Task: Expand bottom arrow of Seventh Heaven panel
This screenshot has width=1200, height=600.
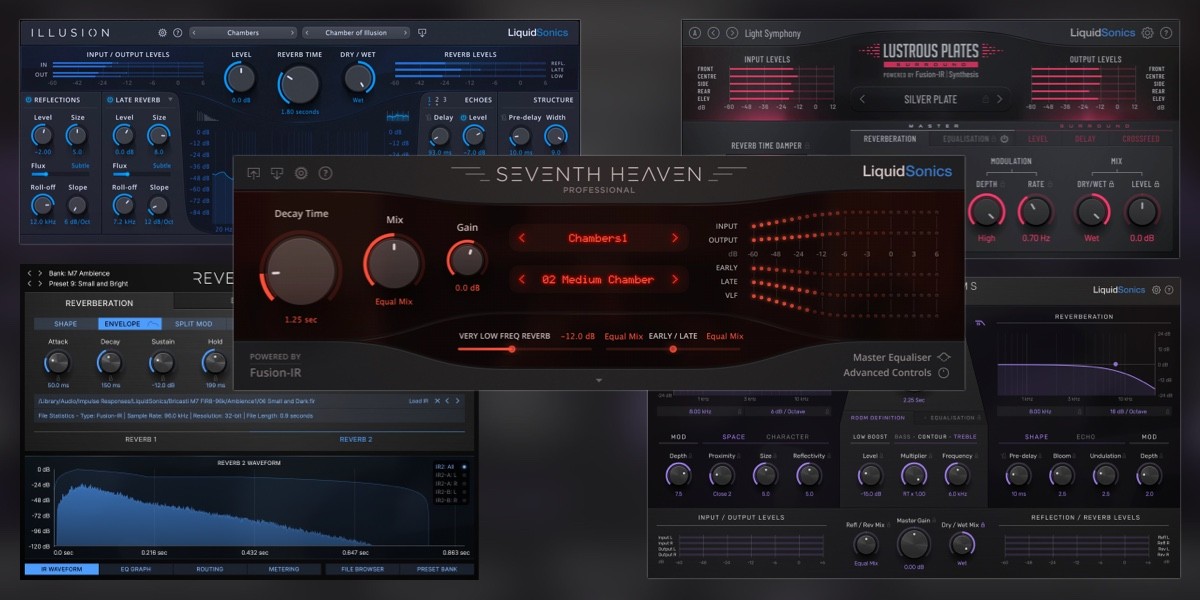Action: click(599, 381)
